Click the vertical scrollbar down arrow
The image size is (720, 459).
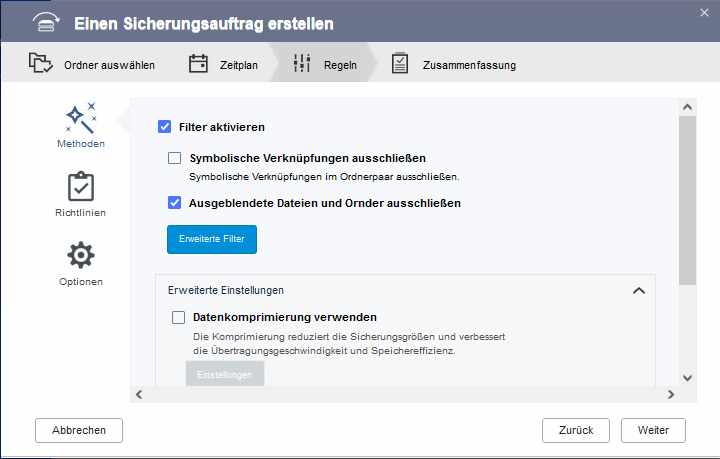687,378
